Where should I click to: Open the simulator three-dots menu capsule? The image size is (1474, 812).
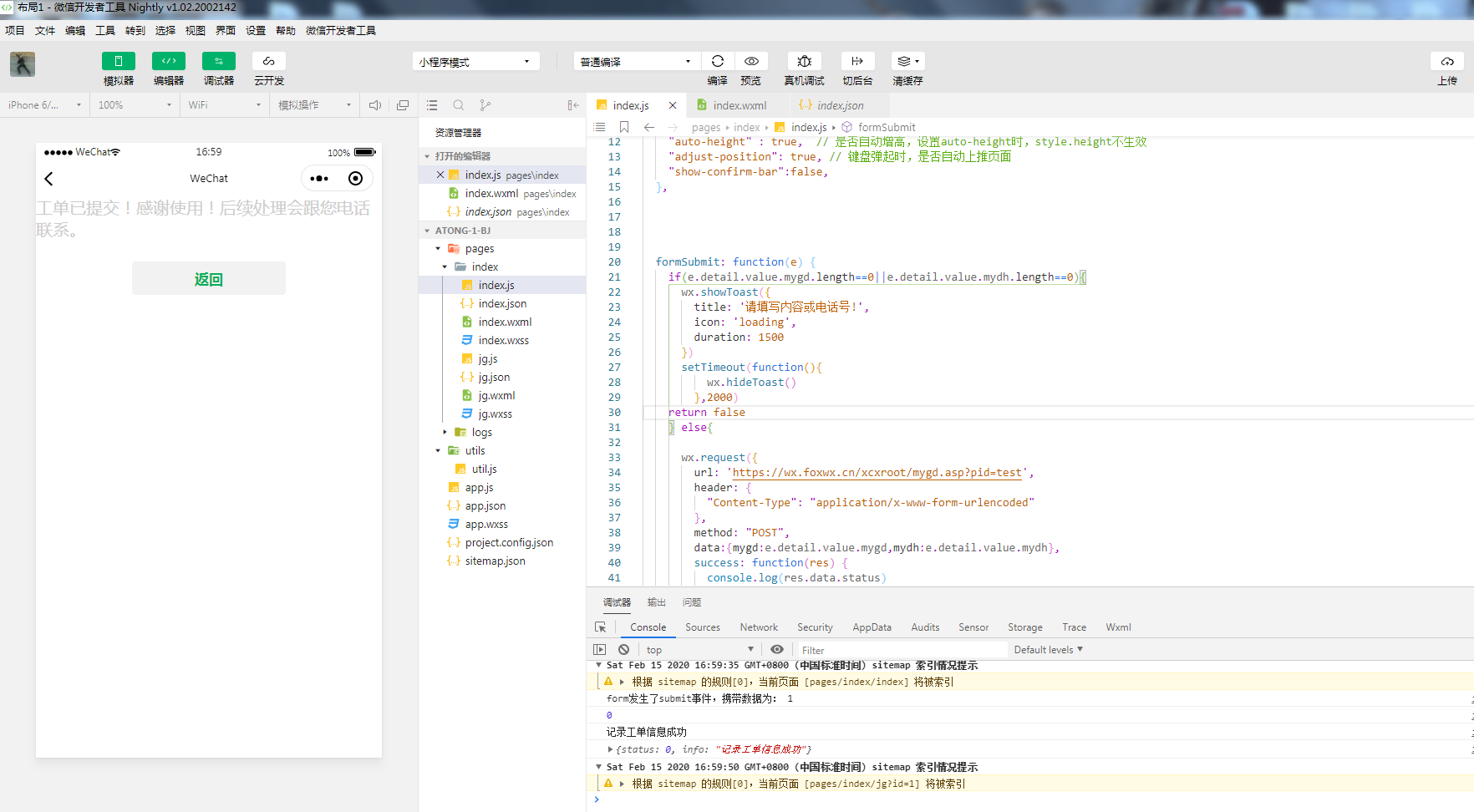pyautogui.click(x=319, y=178)
